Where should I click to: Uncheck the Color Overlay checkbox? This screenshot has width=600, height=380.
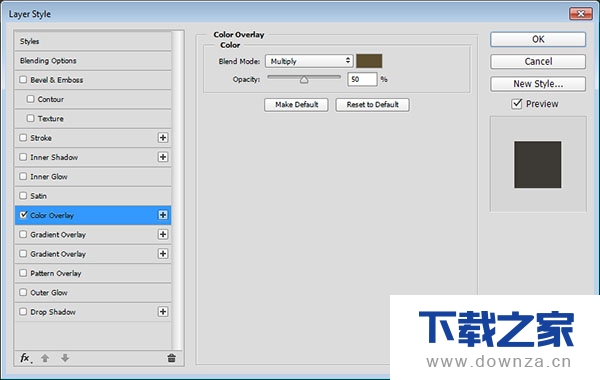click(24, 215)
